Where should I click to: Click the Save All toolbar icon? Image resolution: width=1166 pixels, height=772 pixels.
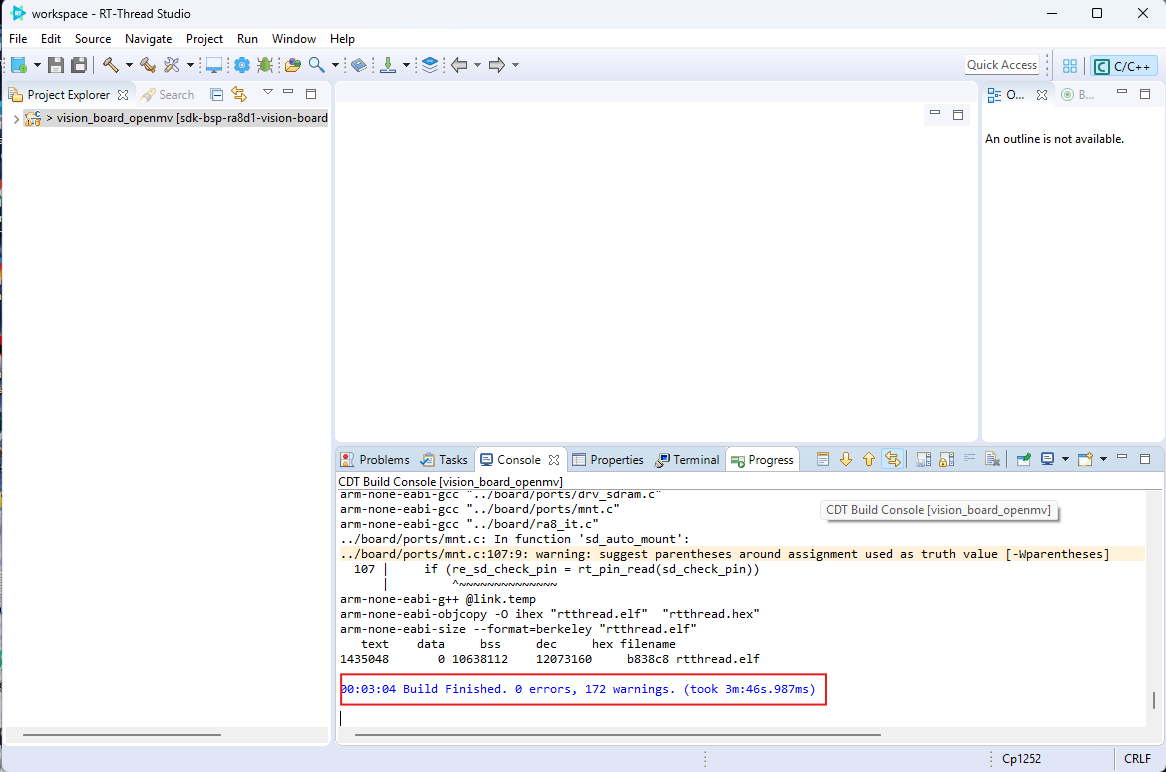click(78, 65)
